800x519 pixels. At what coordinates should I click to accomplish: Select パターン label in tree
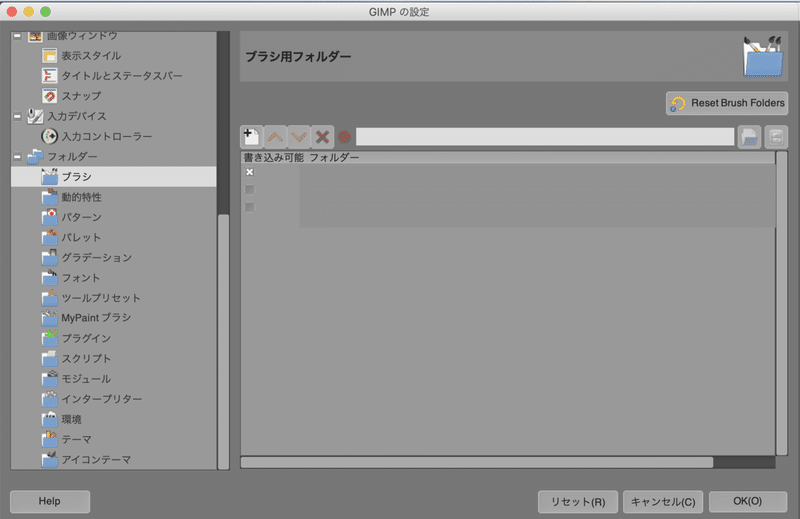click(82, 217)
